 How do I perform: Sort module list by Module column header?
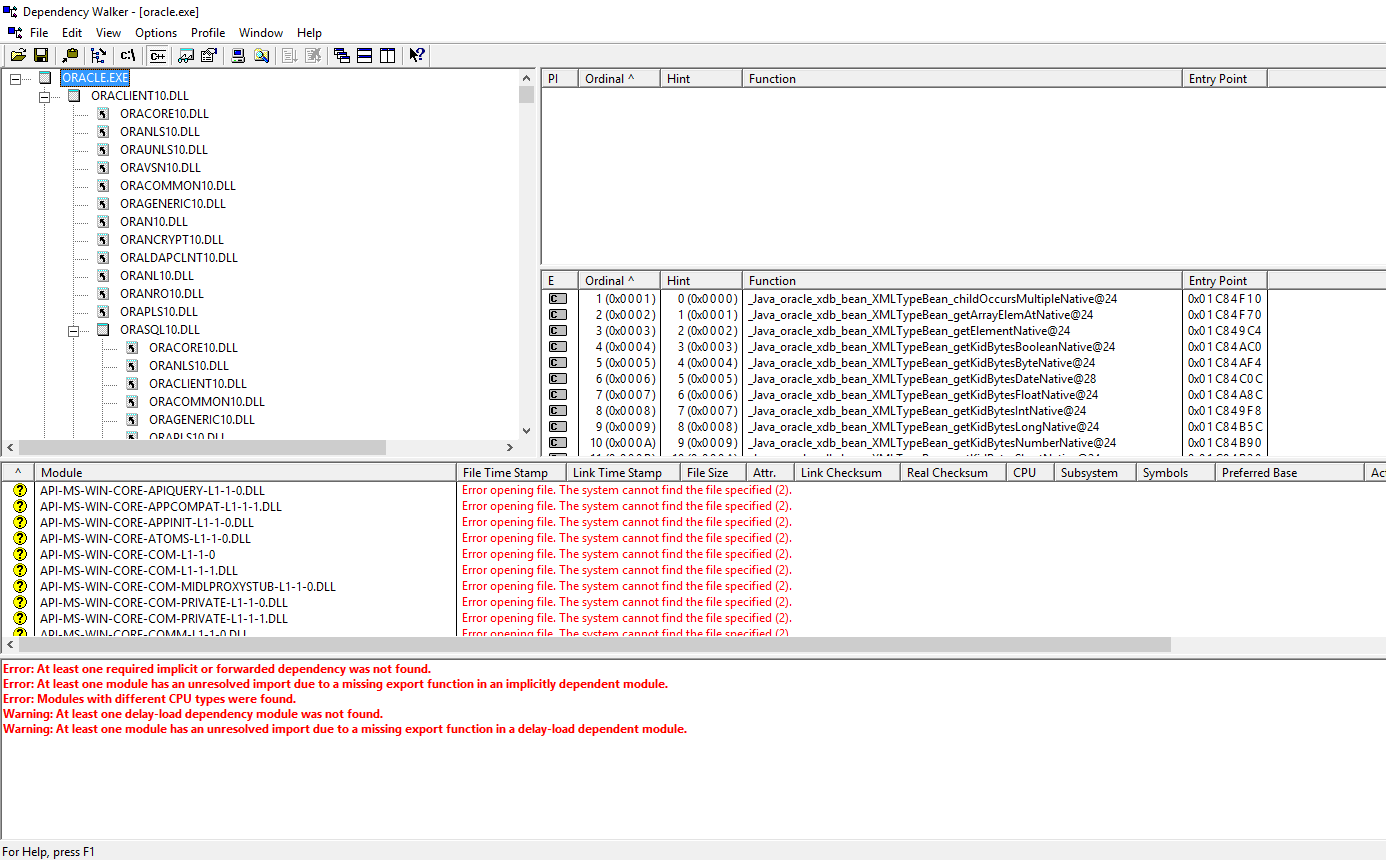click(245, 473)
